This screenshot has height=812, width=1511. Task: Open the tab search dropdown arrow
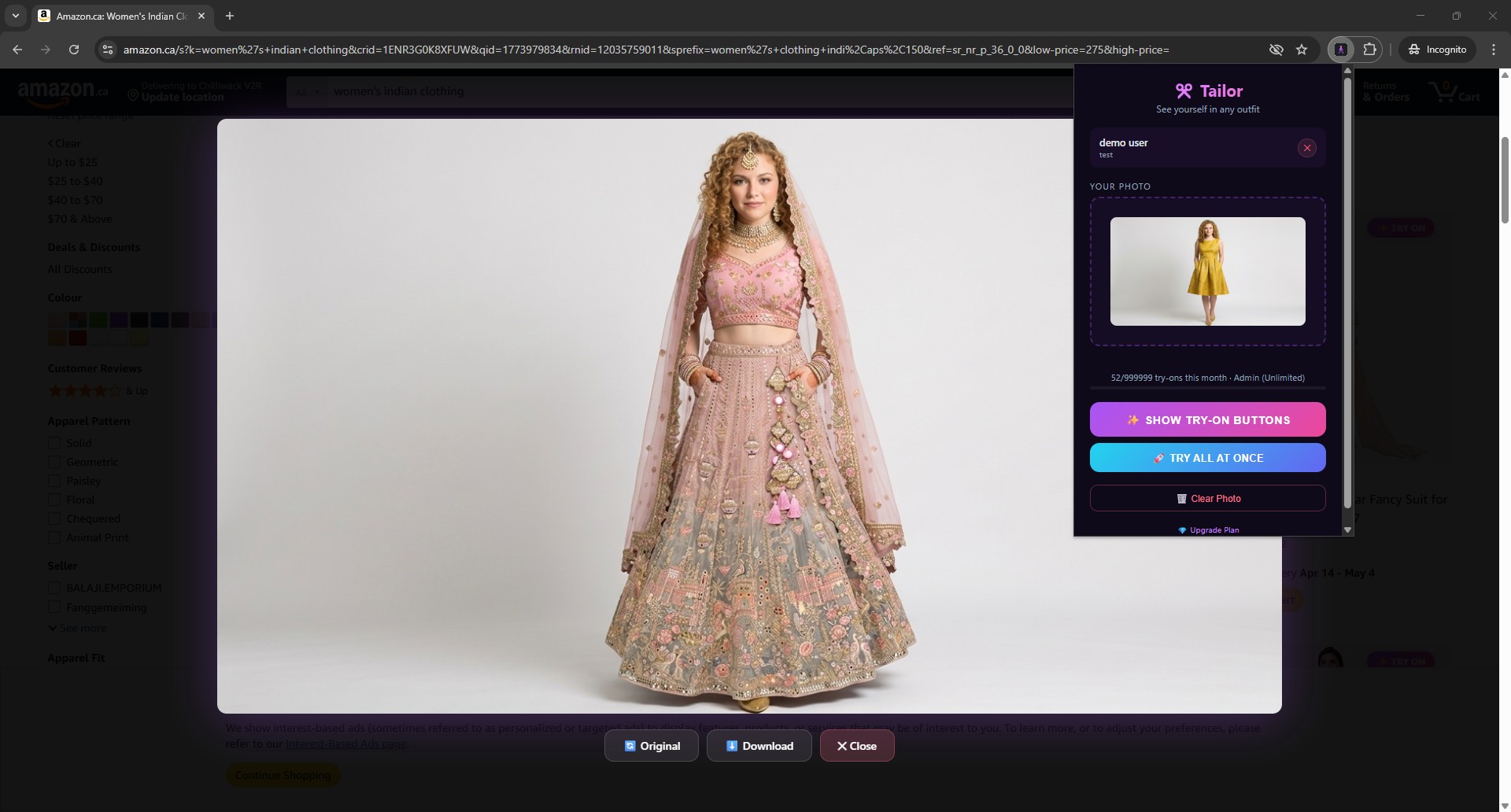coord(15,16)
